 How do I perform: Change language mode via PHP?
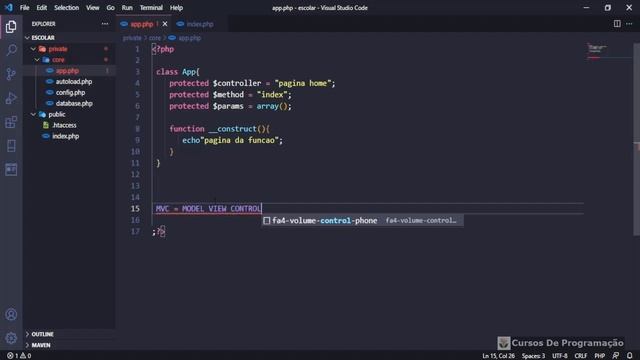[x=599, y=356]
